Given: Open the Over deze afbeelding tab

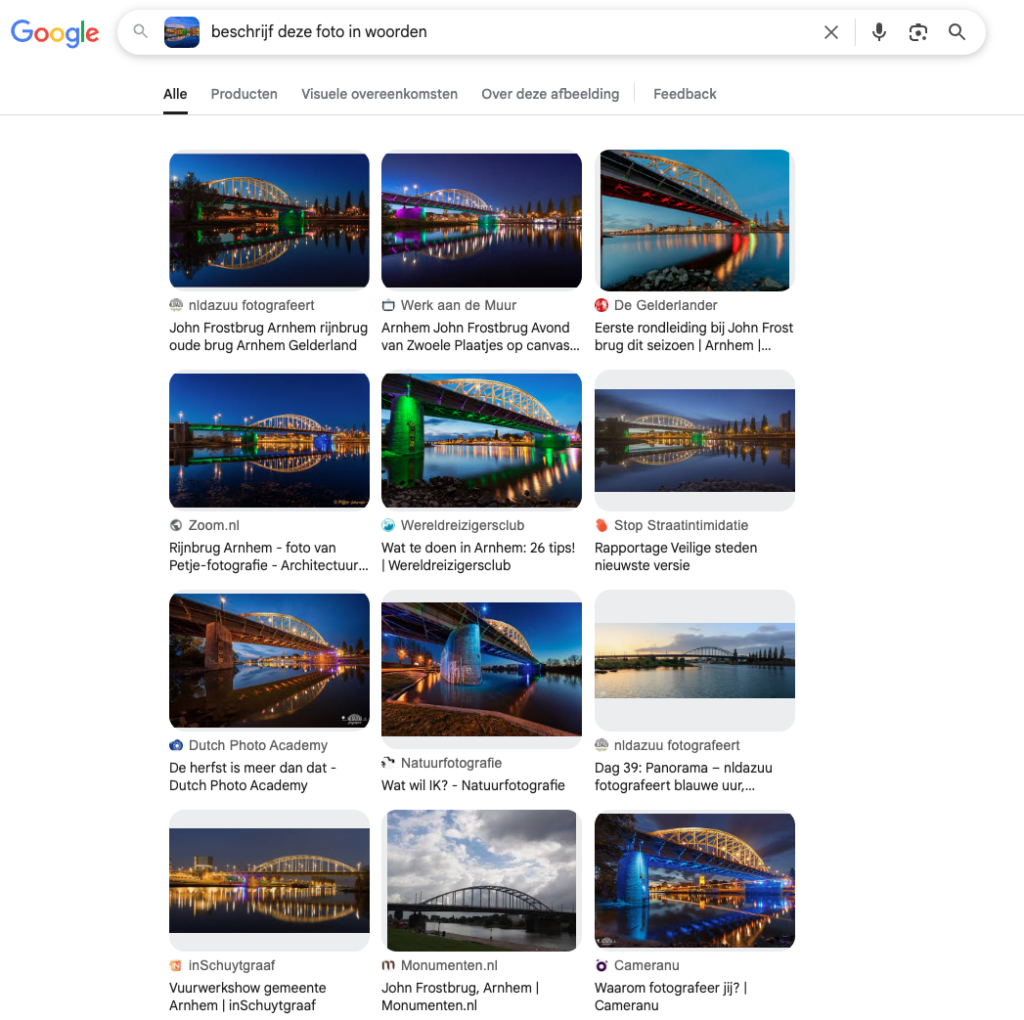Looking at the screenshot, I should point(550,94).
